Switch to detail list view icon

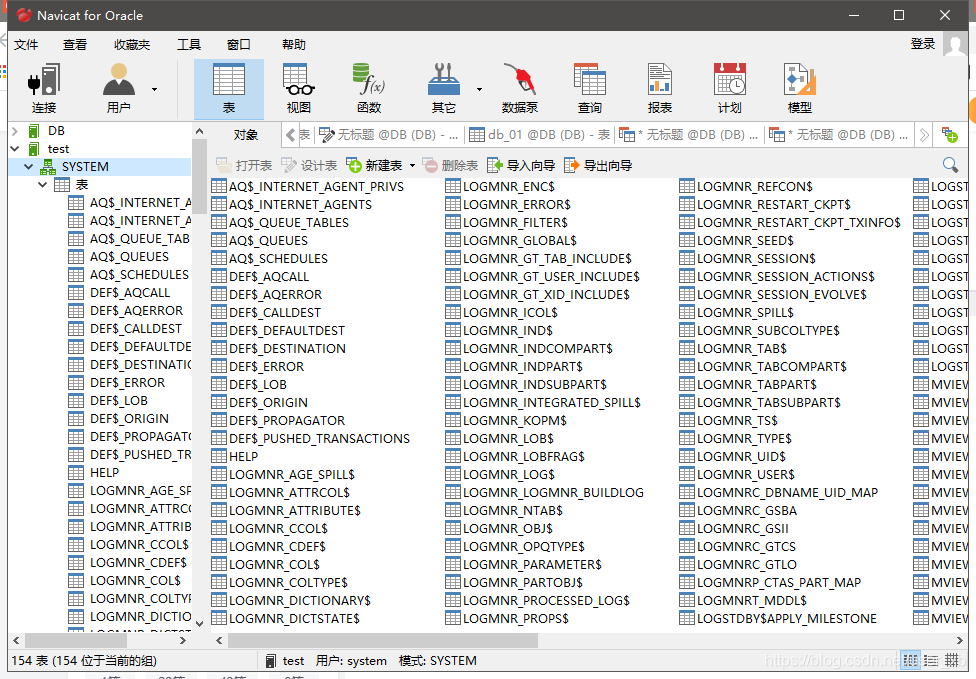click(931, 660)
